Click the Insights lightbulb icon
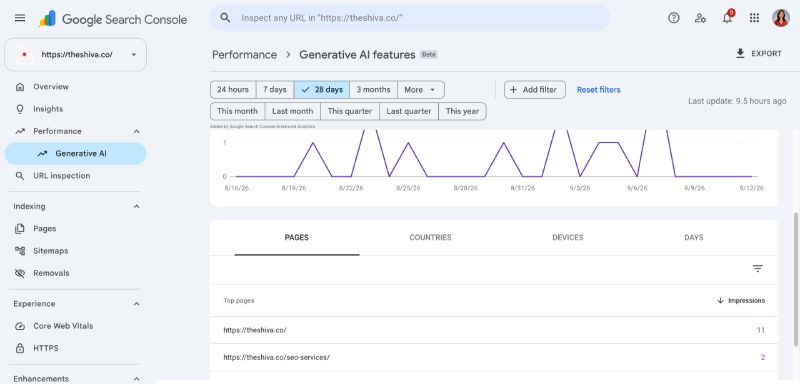This screenshot has height=384, width=800. pyautogui.click(x=20, y=109)
